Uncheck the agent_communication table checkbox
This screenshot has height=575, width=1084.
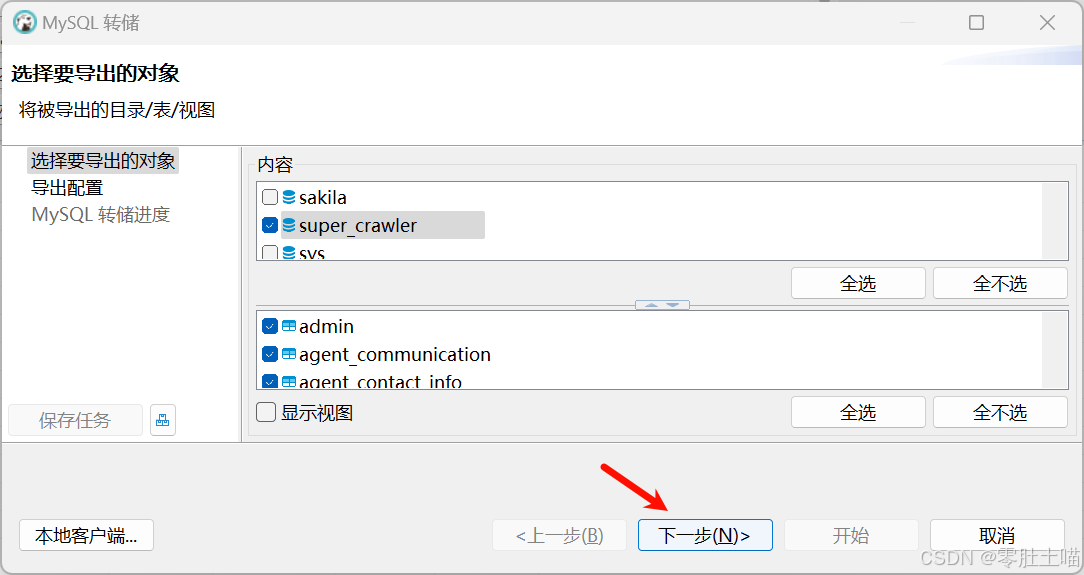click(270, 354)
